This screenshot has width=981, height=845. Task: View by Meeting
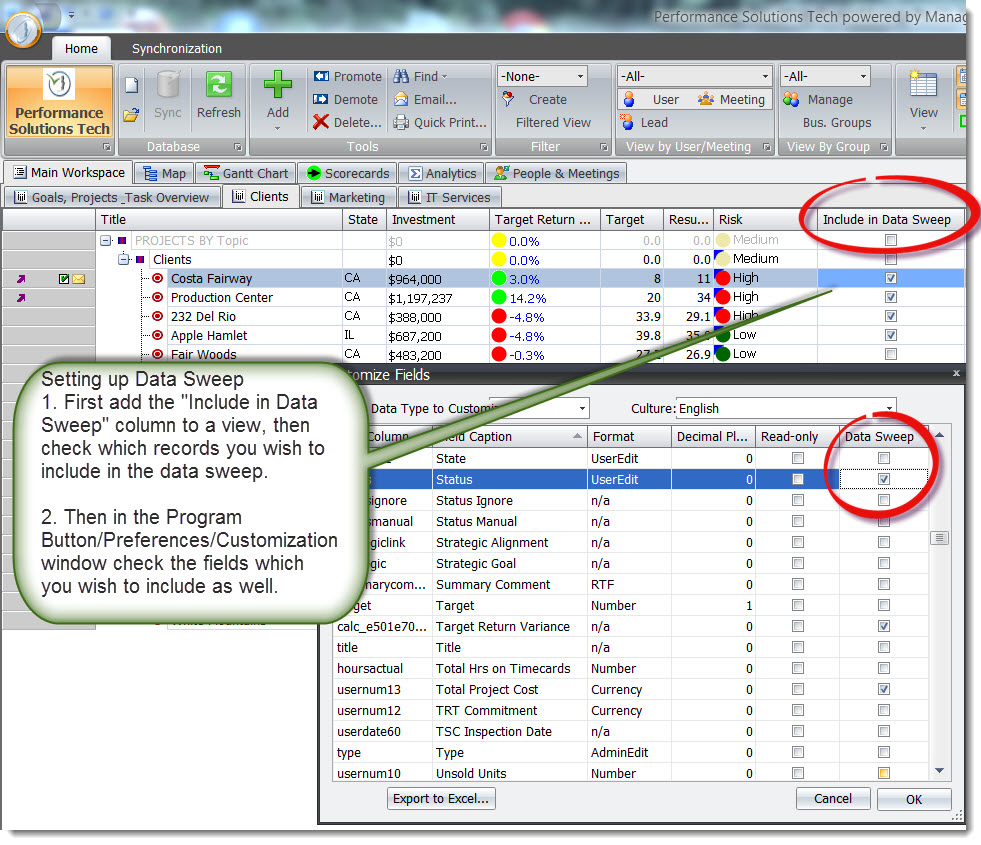732,99
